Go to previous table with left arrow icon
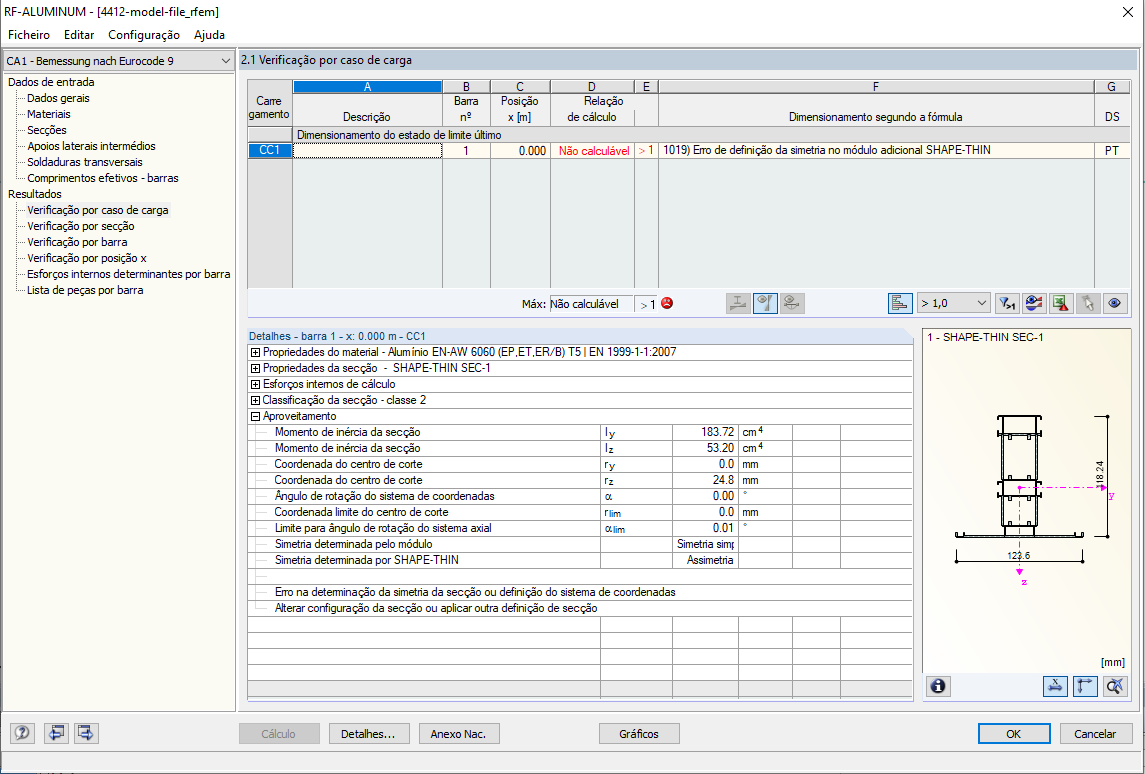The width and height of the screenshot is (1145, 774). 56,733
